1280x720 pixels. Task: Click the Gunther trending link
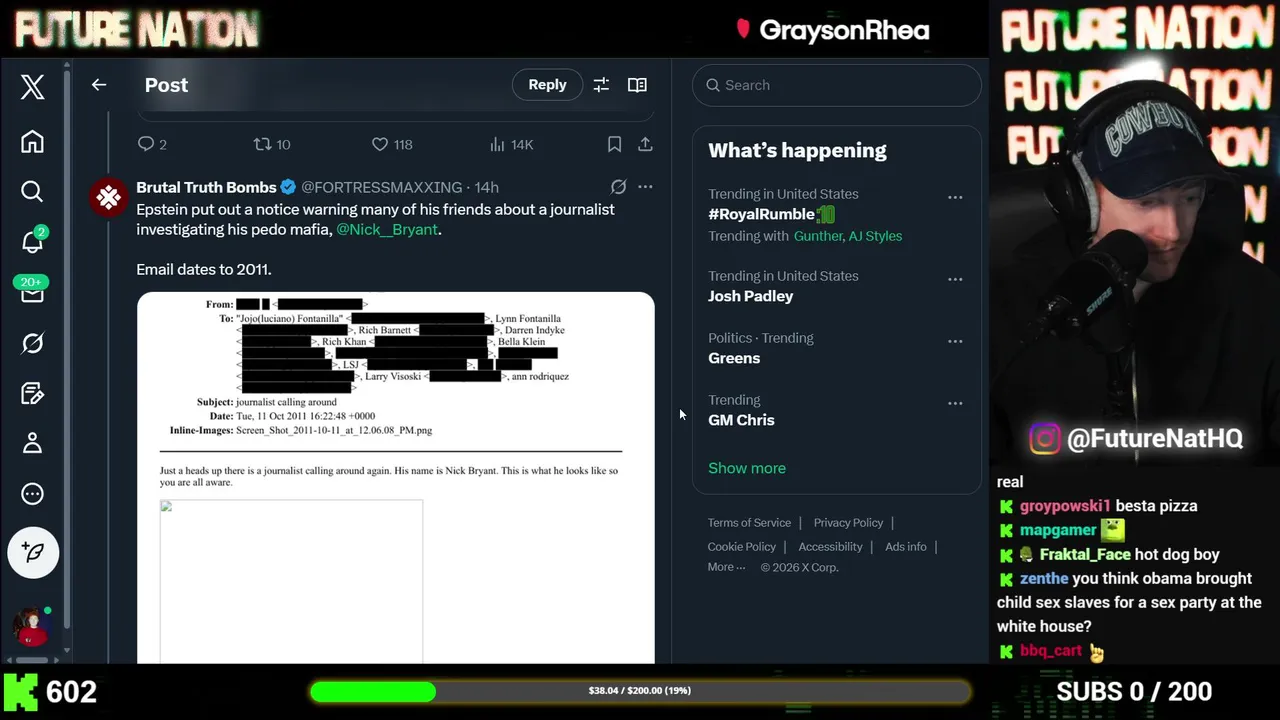coord(817,236)
